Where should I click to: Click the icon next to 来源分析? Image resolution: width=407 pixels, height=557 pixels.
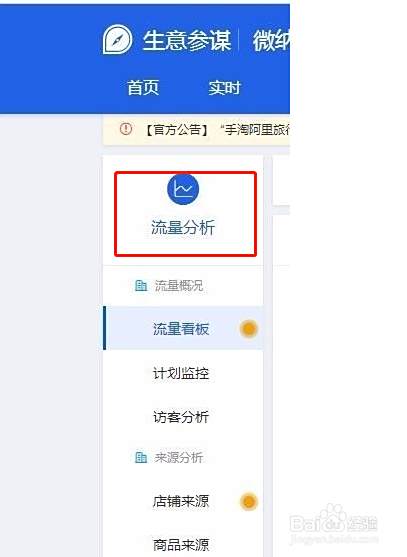pyautogui.click(x=141, y=457)
